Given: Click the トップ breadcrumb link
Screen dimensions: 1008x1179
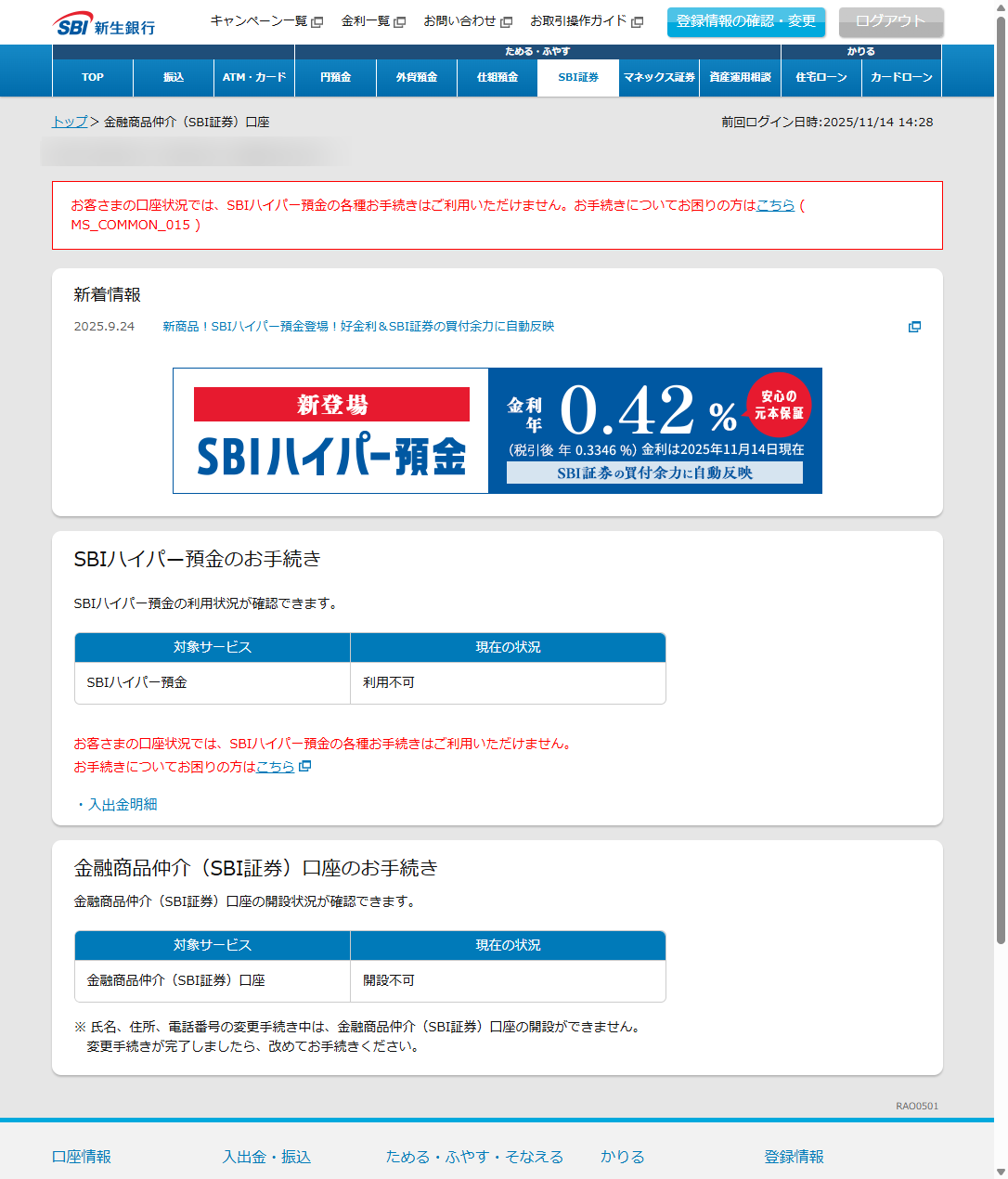Looking at the screenshot, I should click(70, 122).
